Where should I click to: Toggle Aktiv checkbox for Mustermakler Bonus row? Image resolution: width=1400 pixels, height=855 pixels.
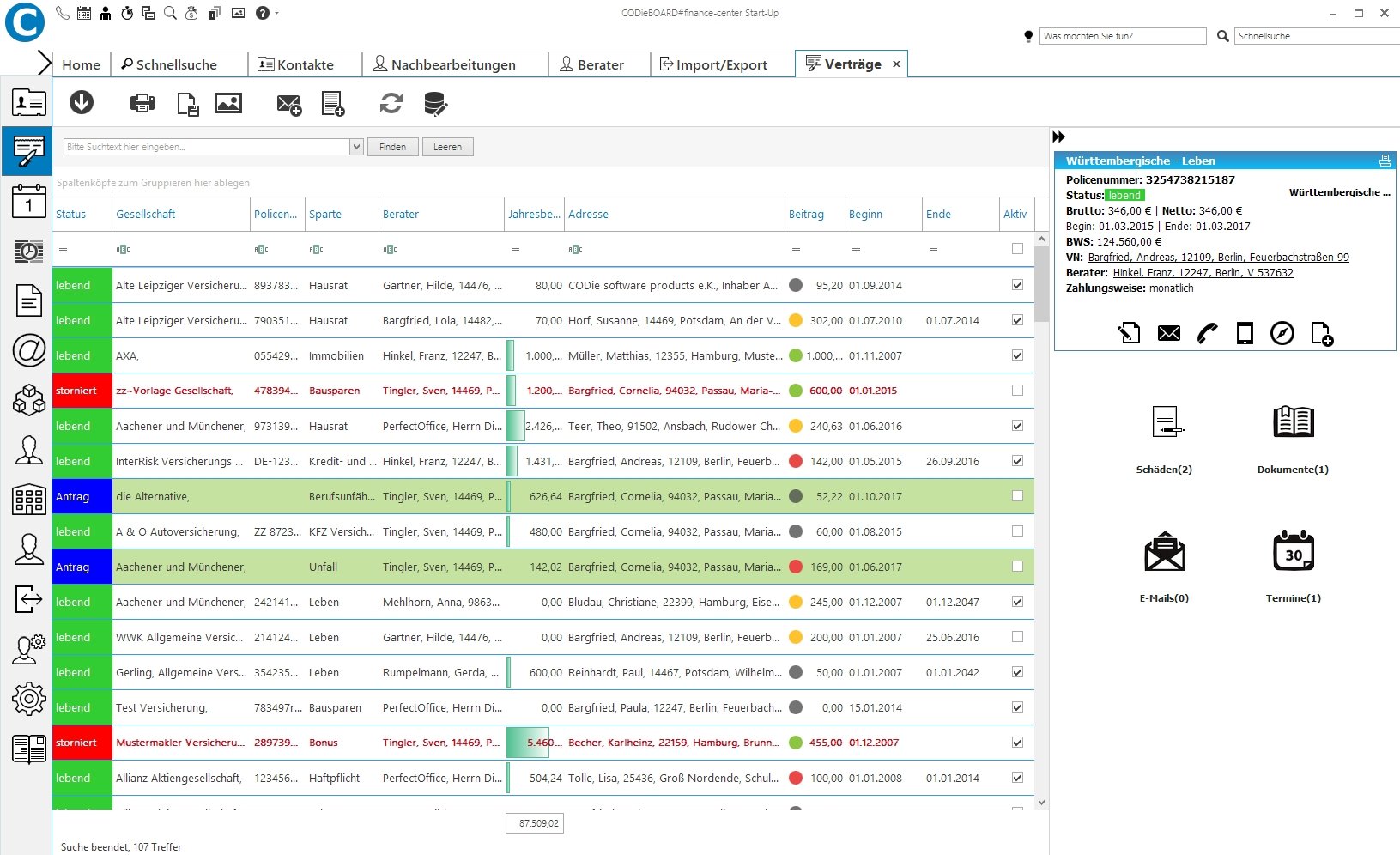(1017, 743)
